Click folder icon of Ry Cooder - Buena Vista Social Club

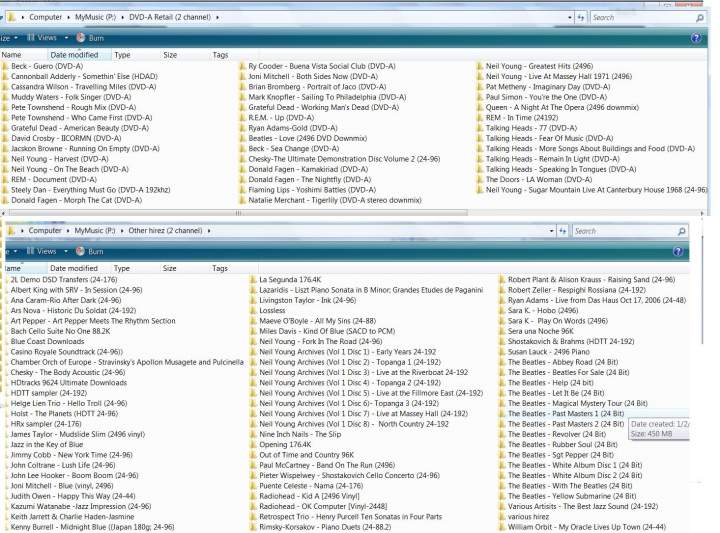pyautogui.click(x=242, y=66)
